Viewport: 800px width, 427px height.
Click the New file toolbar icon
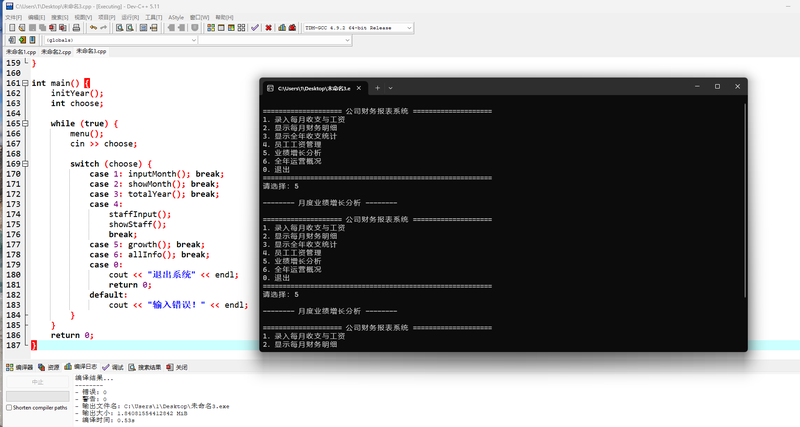pos(10,28)
